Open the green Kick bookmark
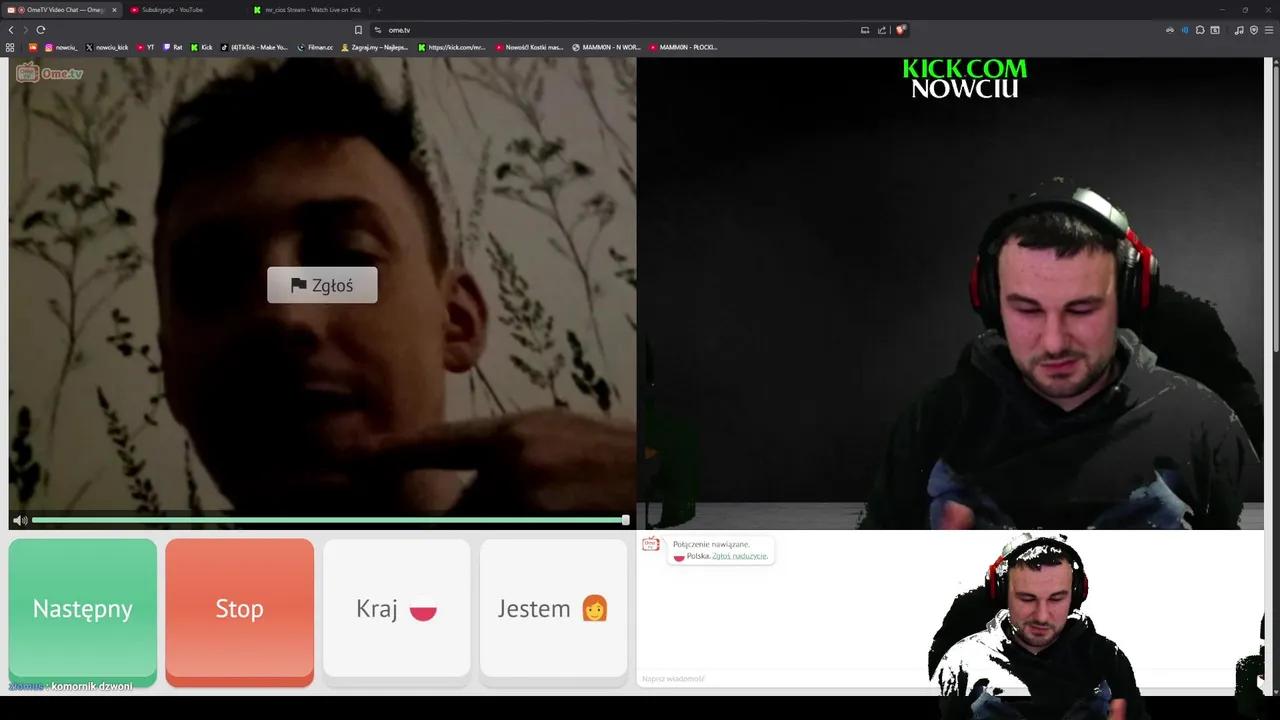1280x720 pixels. [x=202, y=47]
